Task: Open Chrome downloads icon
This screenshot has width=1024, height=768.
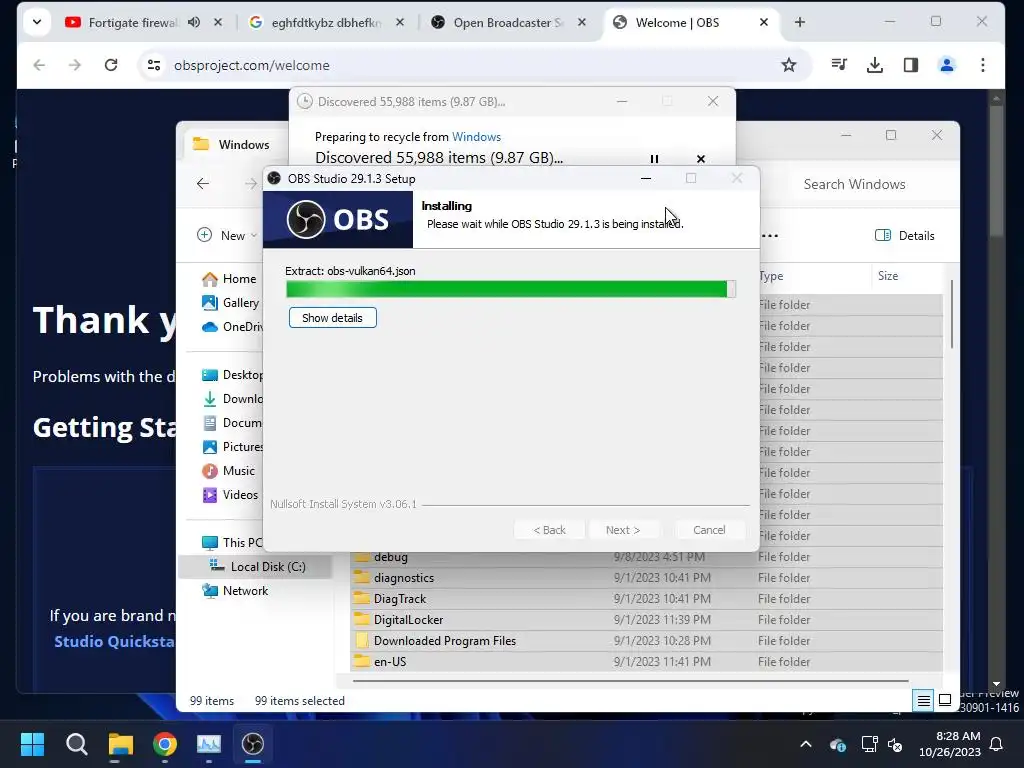Action: coord(874,65)
